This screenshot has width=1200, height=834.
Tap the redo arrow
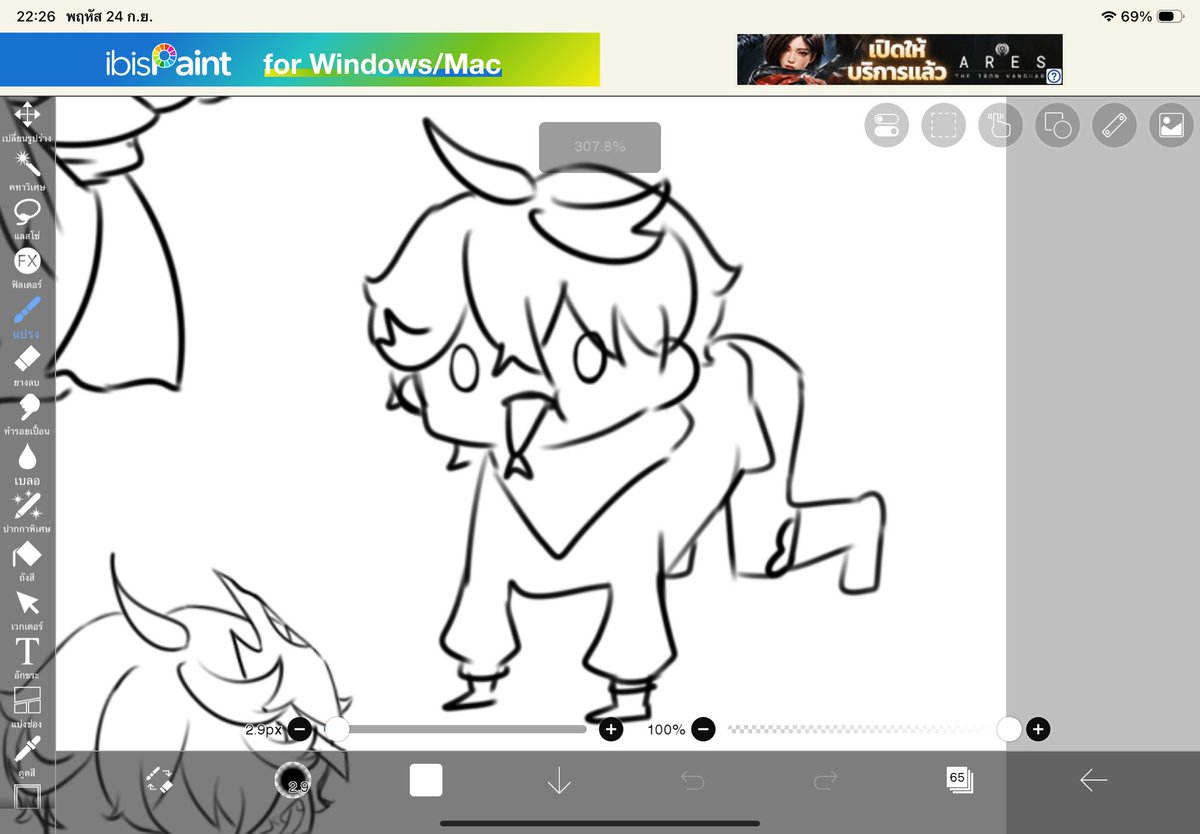point(825,781)
